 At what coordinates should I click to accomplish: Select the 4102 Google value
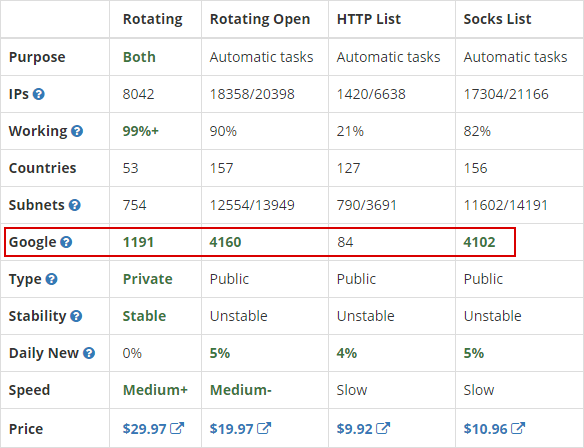479,242
